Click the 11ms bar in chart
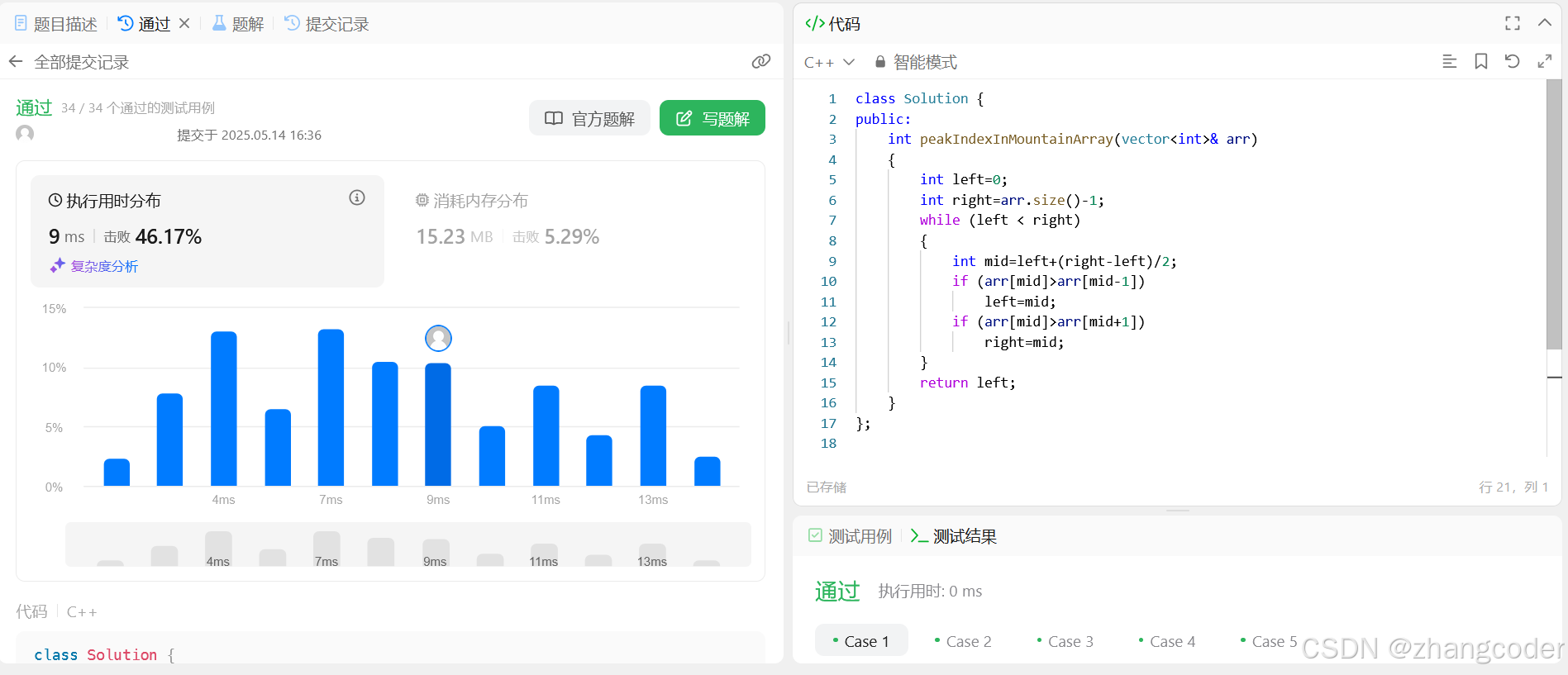Image resolution: width=1568 pixels, height=675 pixels. (x=546, y=435)
